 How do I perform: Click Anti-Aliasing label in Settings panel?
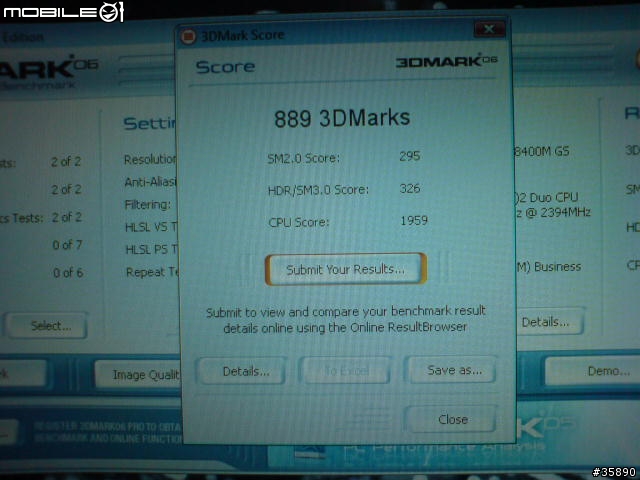click(x=150, y=182)
